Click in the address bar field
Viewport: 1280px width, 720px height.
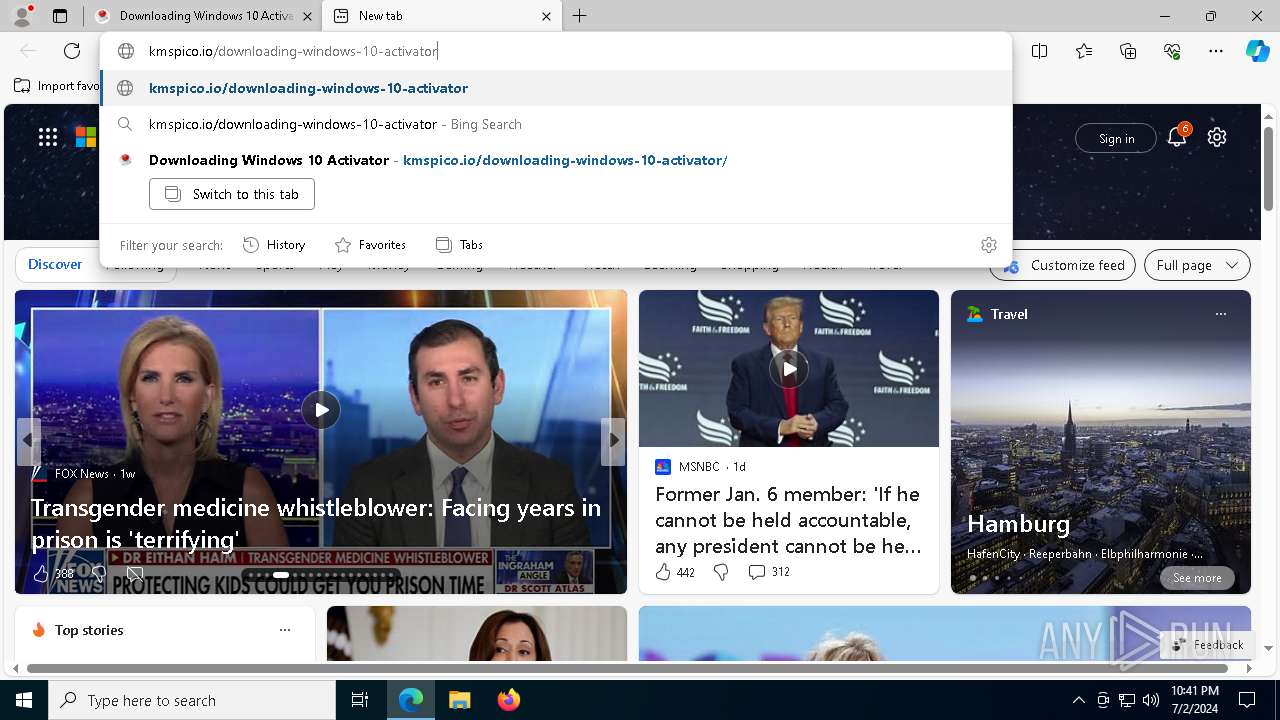tap(557, 51)
